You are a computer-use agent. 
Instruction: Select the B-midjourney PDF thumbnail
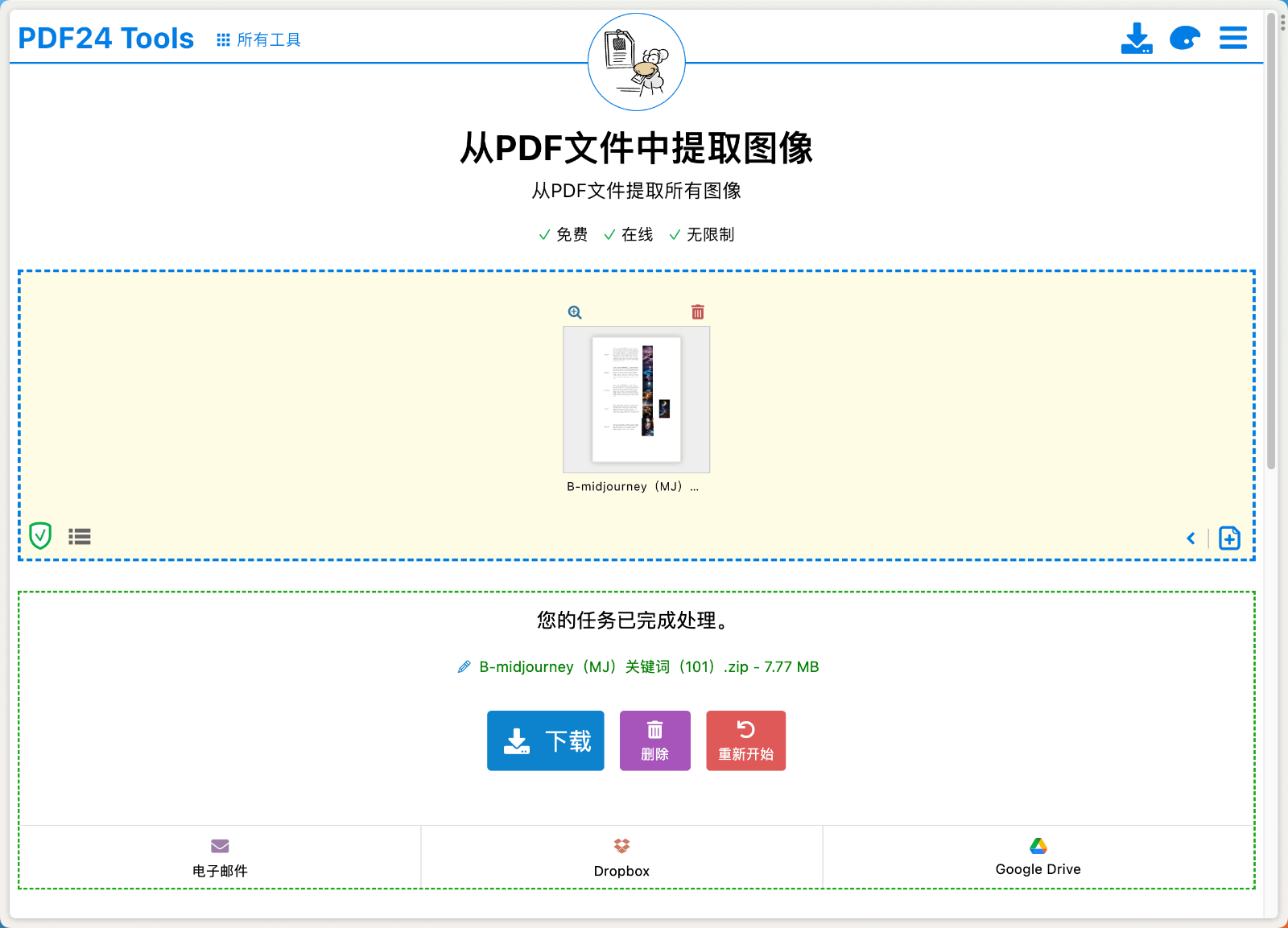(x=635, y=400)
